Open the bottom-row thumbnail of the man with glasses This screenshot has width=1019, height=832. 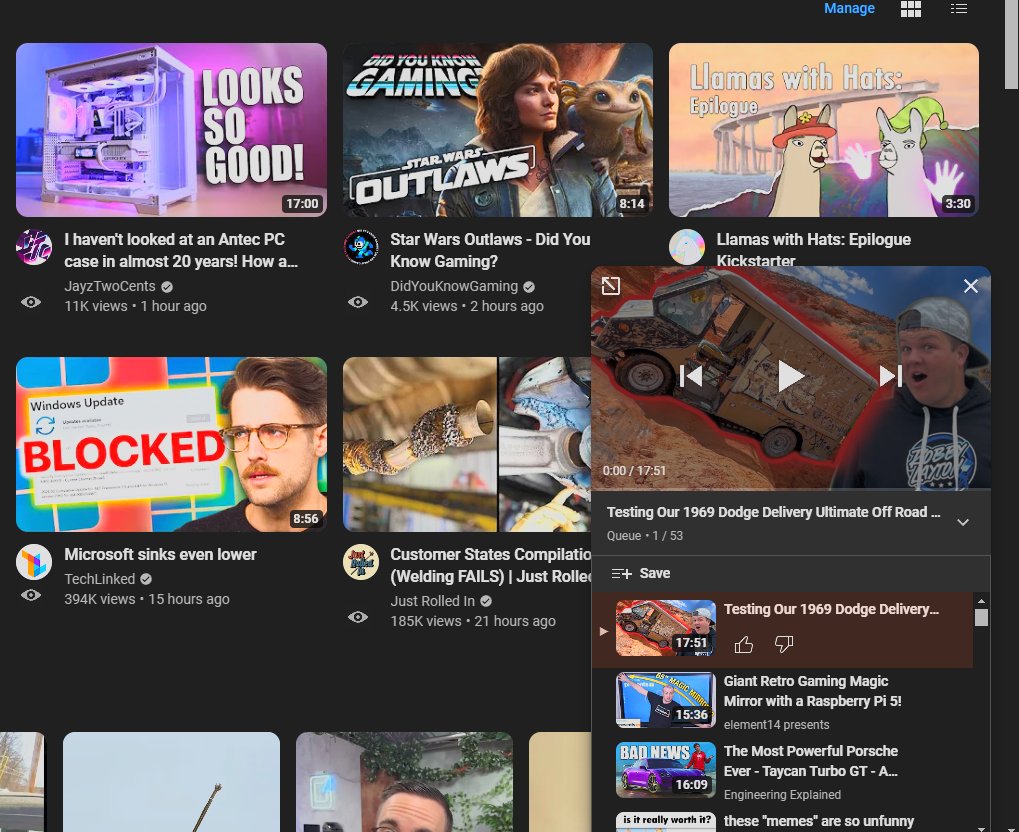tap(404, 782)
